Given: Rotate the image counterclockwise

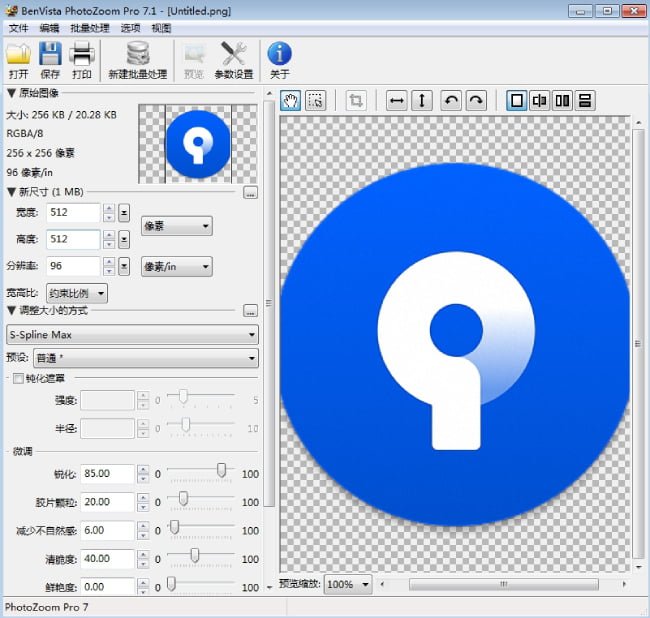Looking at the screenshot, I should click(x=451, y=100).
